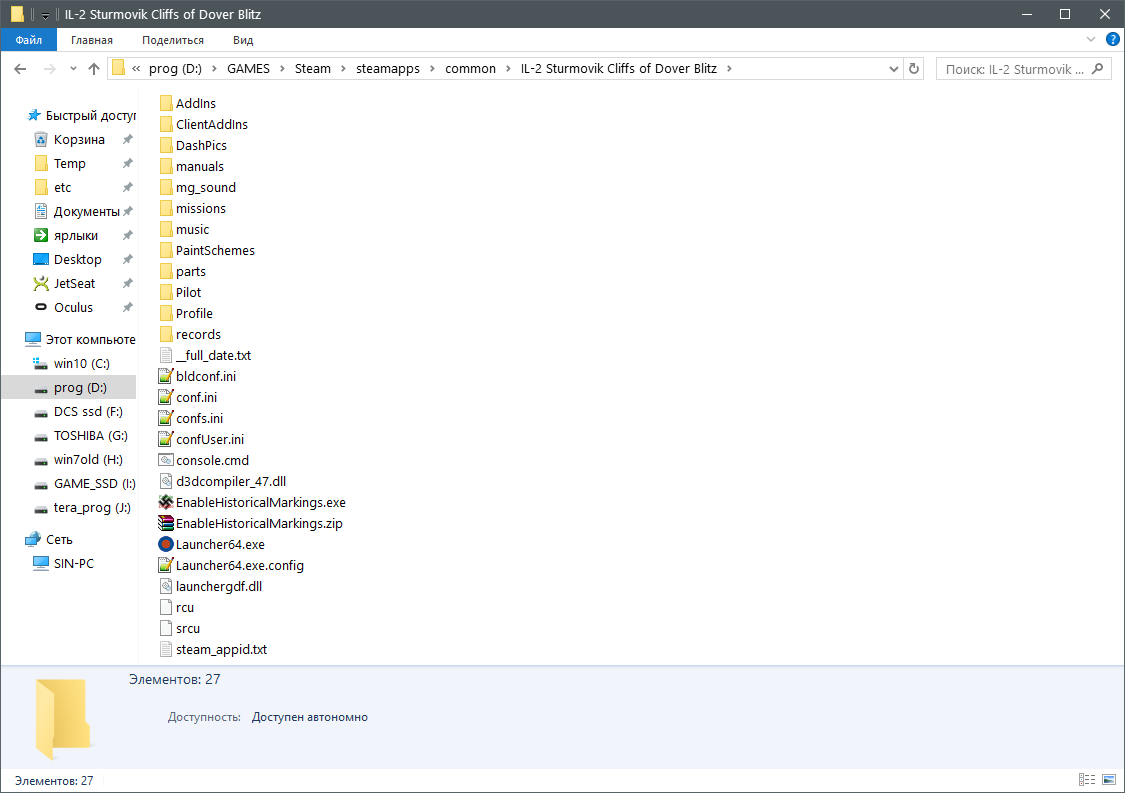Image resolution: width=1125 pixels, height=793 pixels.
Task: Open DCS ssd (F:) drive
Action: click(88, 412)
